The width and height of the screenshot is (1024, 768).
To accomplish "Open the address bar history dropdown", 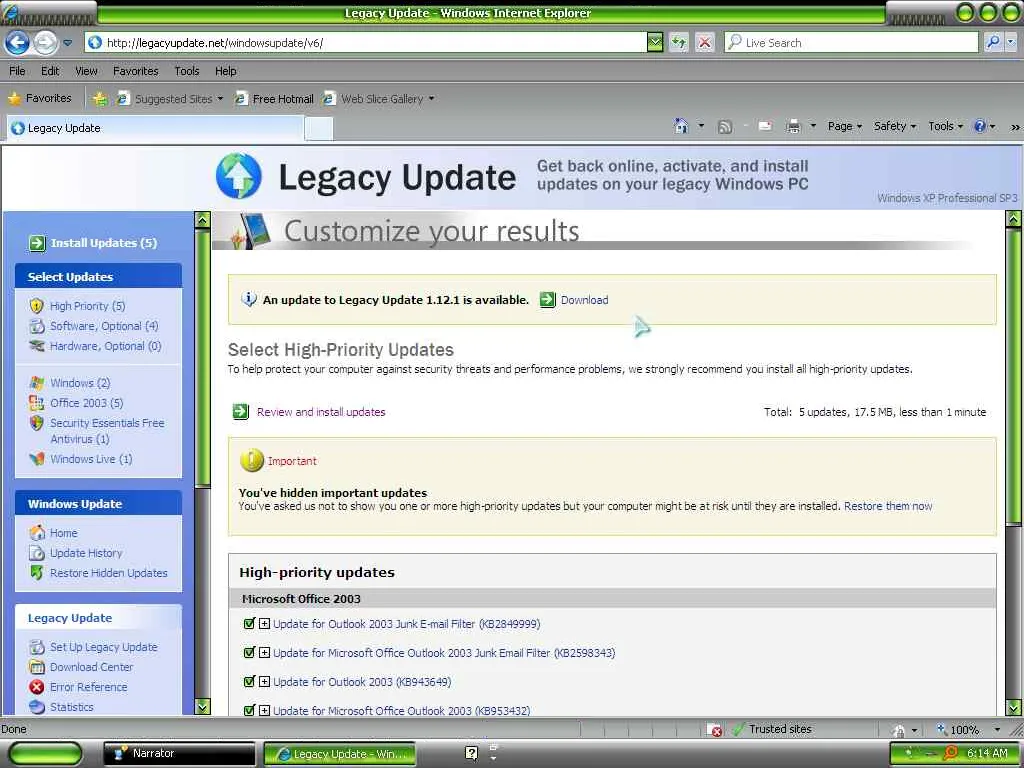I will [655, 43].
